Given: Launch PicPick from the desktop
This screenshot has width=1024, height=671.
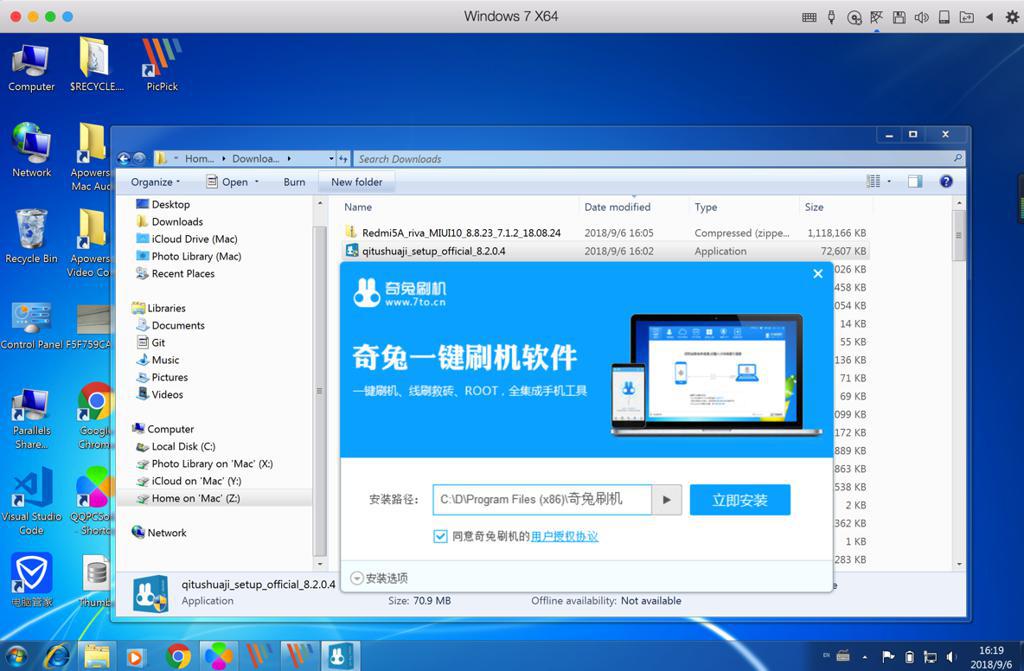Looking at the screenshot, I should [x=161, y=65].
